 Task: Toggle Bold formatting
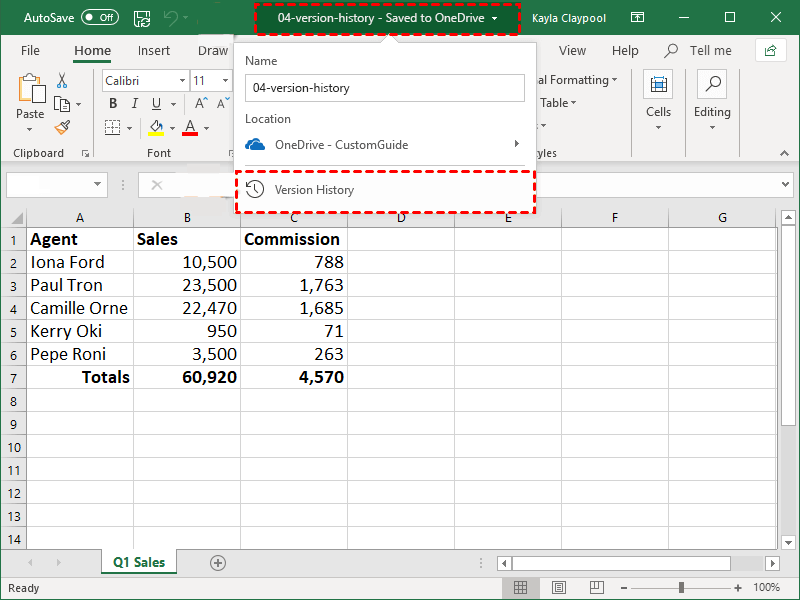point(113,104)
